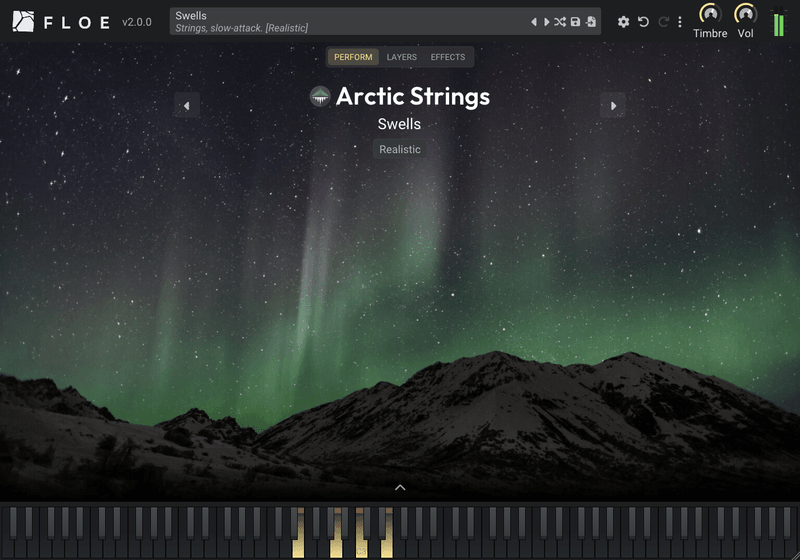Load previous preset with header left arrow
This screenshot has width=800, height=560.
pos(534,22)
